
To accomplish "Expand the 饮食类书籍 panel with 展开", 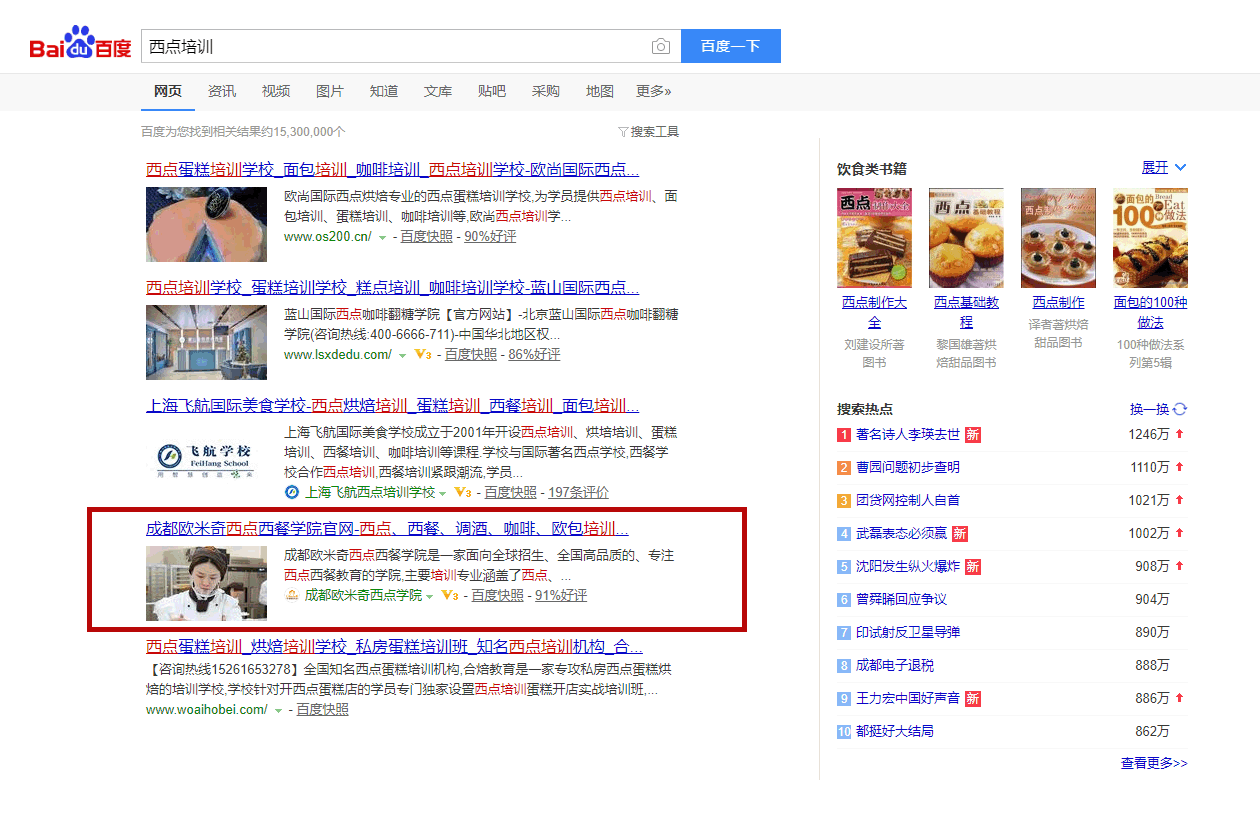I will click(1164, 167).
